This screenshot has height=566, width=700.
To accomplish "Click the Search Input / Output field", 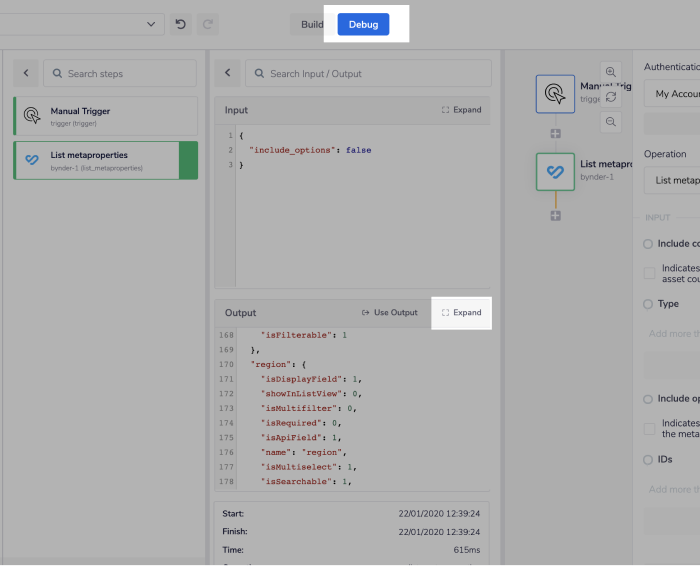I will (x=368, y=73).
